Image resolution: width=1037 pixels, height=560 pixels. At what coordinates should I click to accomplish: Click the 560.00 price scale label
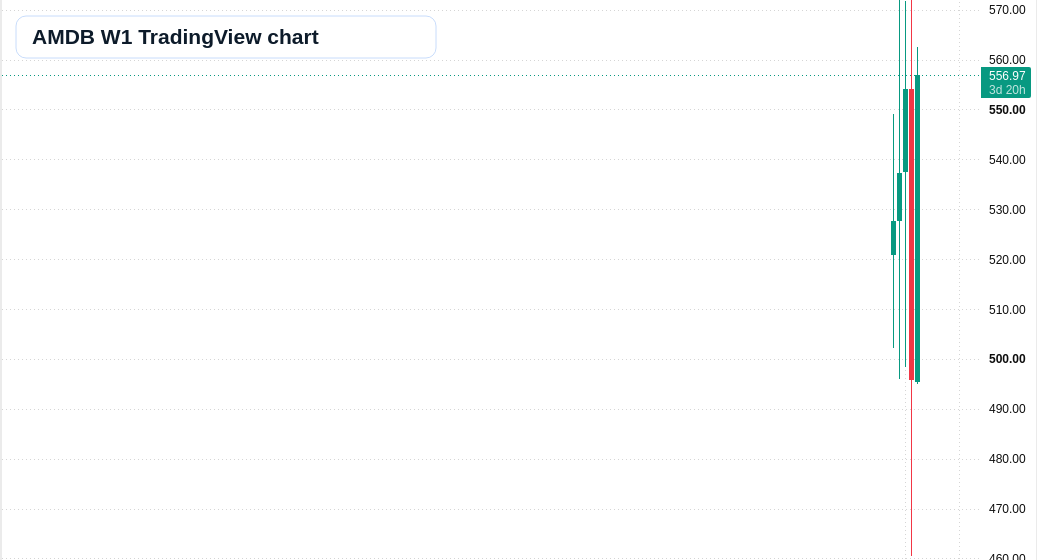(1007, 60)
